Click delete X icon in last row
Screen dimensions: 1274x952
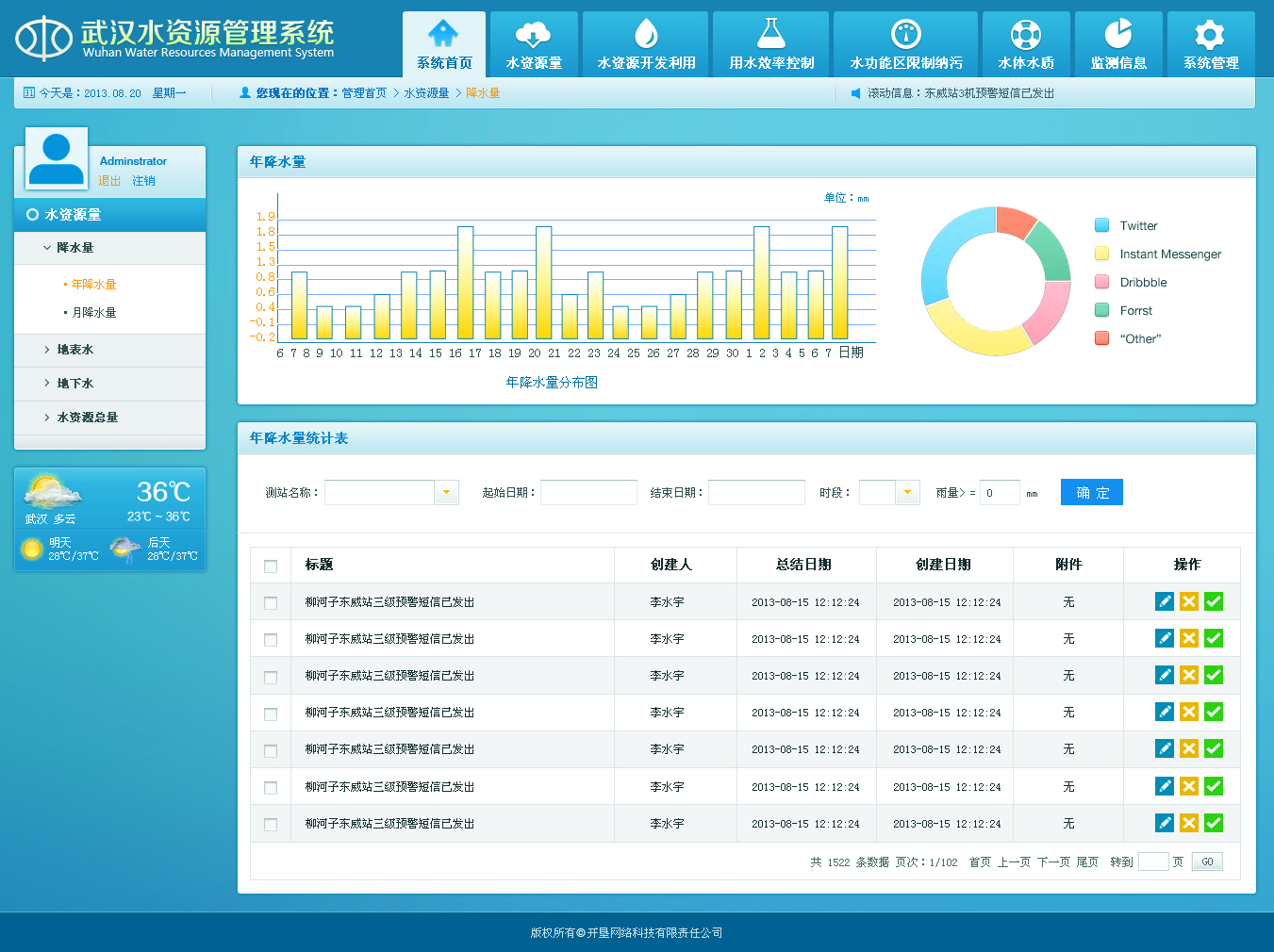(x=1189, y=823)
